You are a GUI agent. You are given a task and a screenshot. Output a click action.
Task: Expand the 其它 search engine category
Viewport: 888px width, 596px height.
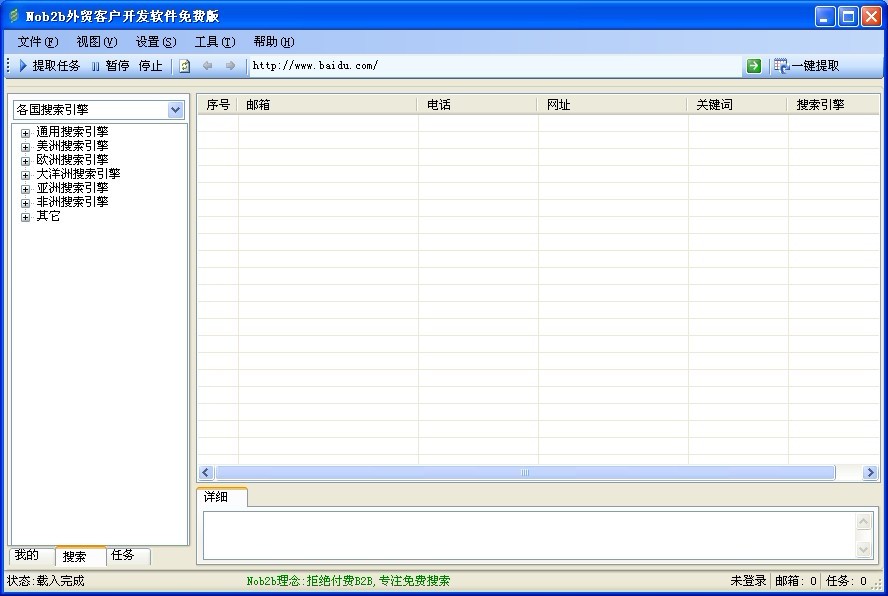(24, 215)
